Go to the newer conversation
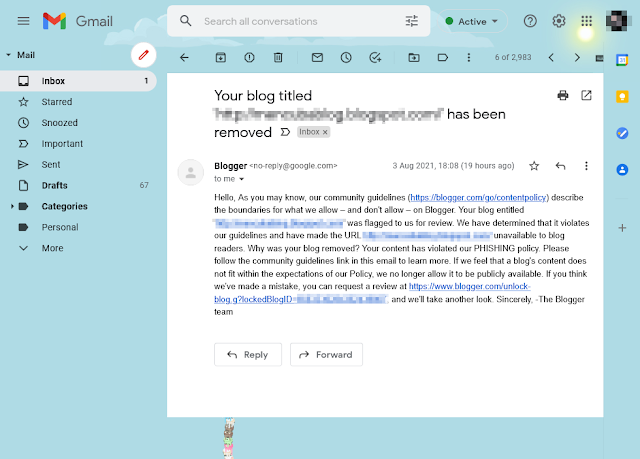 [551, 58]
